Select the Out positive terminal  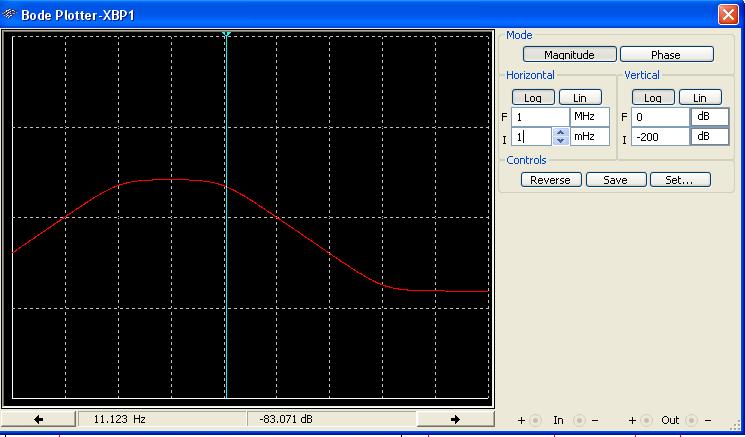point(647,420)
